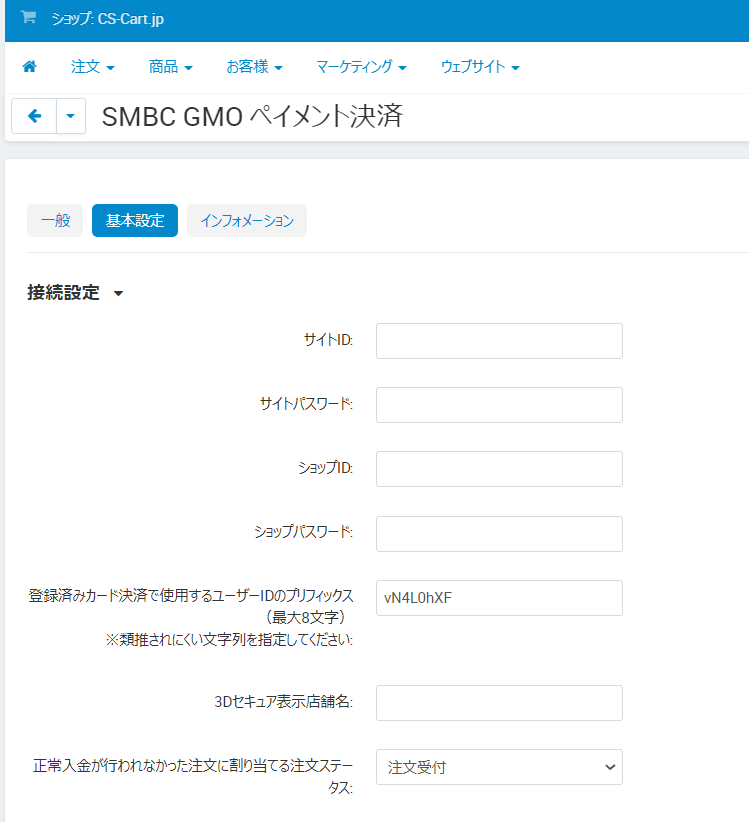Click the shopping cart icon
749x822 pixels.
[28, 18]
